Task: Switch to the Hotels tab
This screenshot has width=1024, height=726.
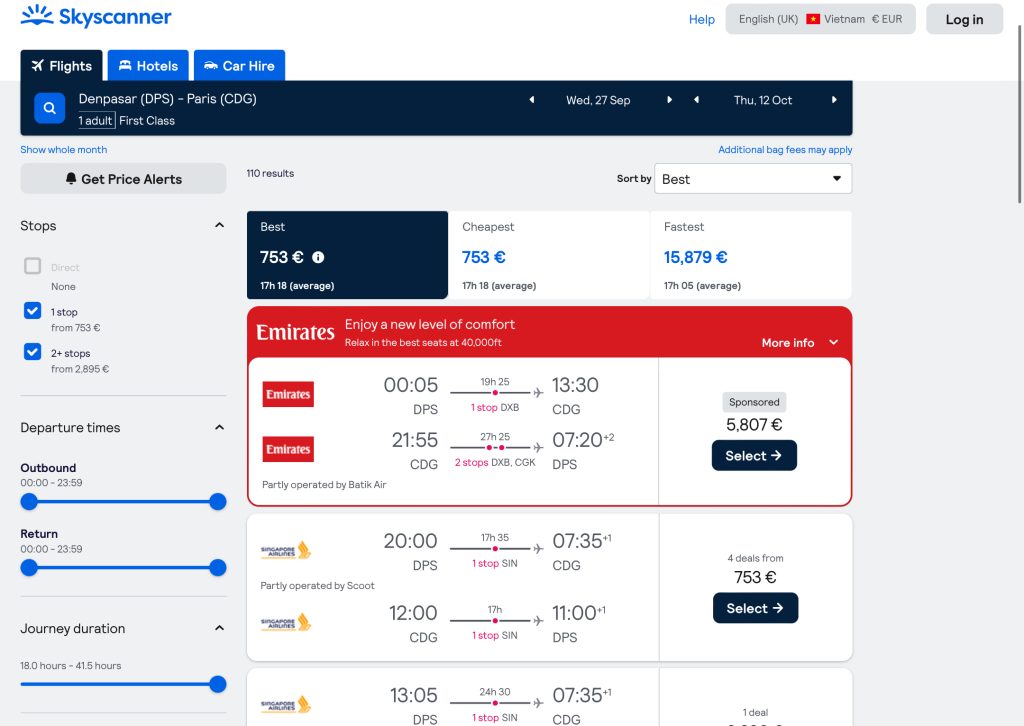Action: [x=148, y=66]
